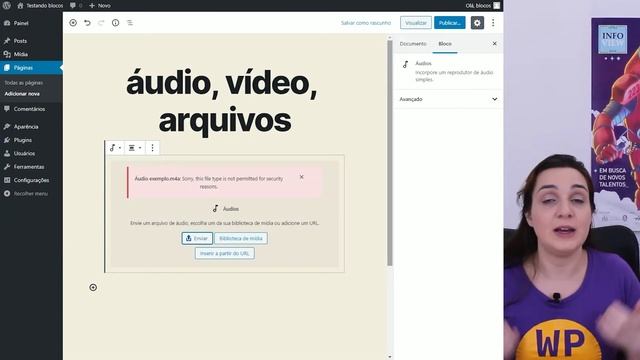The image size is (640, 360).
Task: Open Todas as páginas submenu link
Action: click(x=23, y=83)
